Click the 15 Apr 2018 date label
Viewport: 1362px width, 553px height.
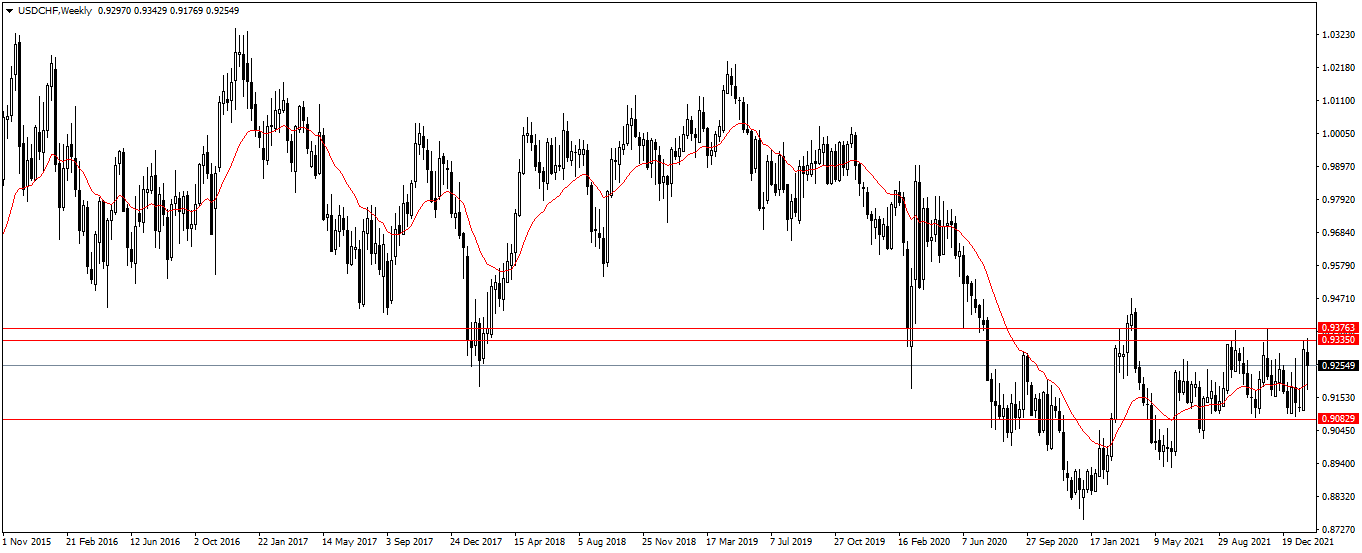pos(540,541)
